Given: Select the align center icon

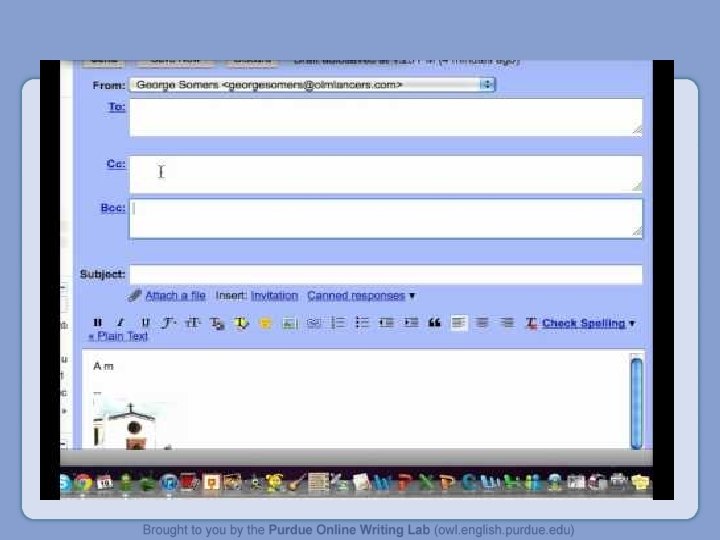Looking at the screenshot, I should pyautogui.click(x=482, y=323).
